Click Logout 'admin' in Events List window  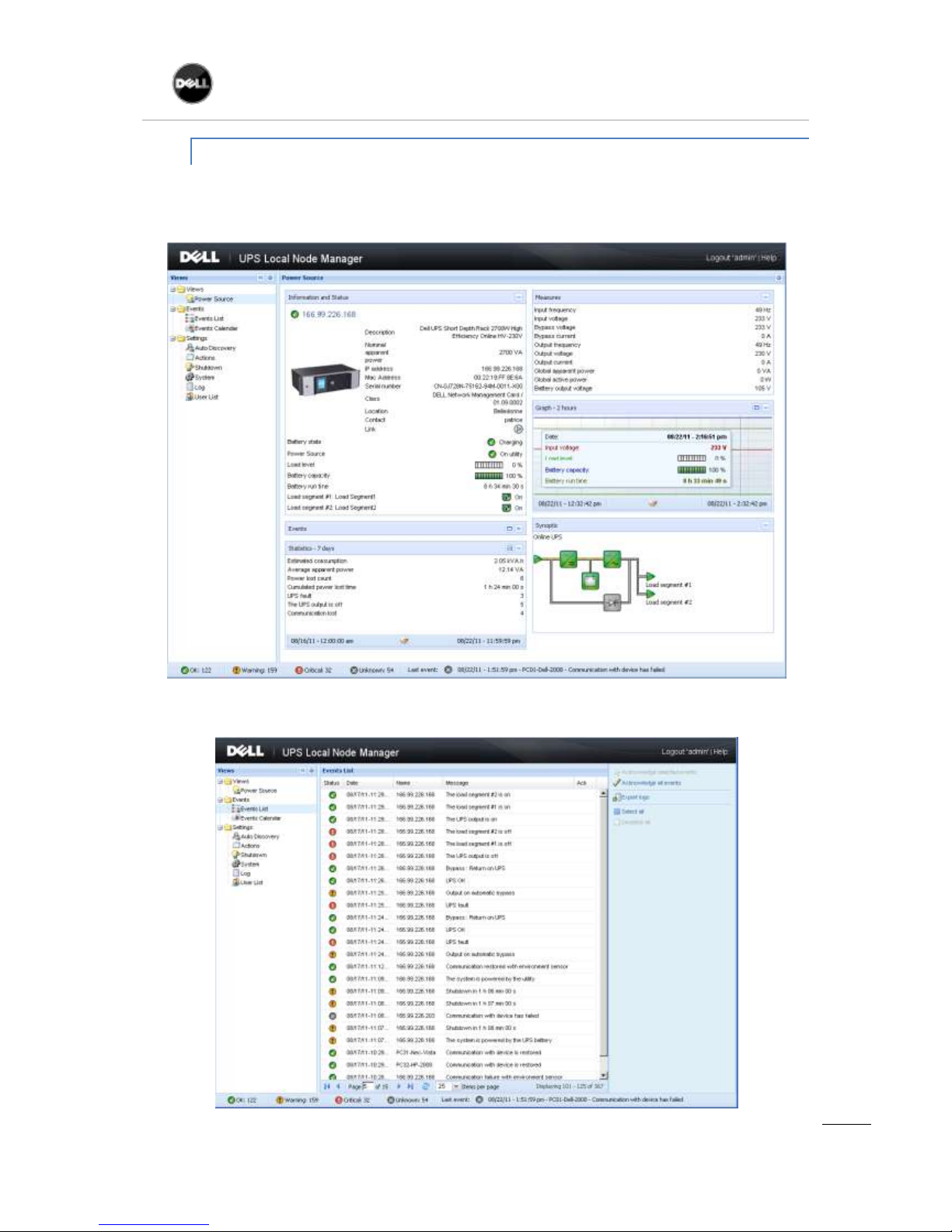685,752
